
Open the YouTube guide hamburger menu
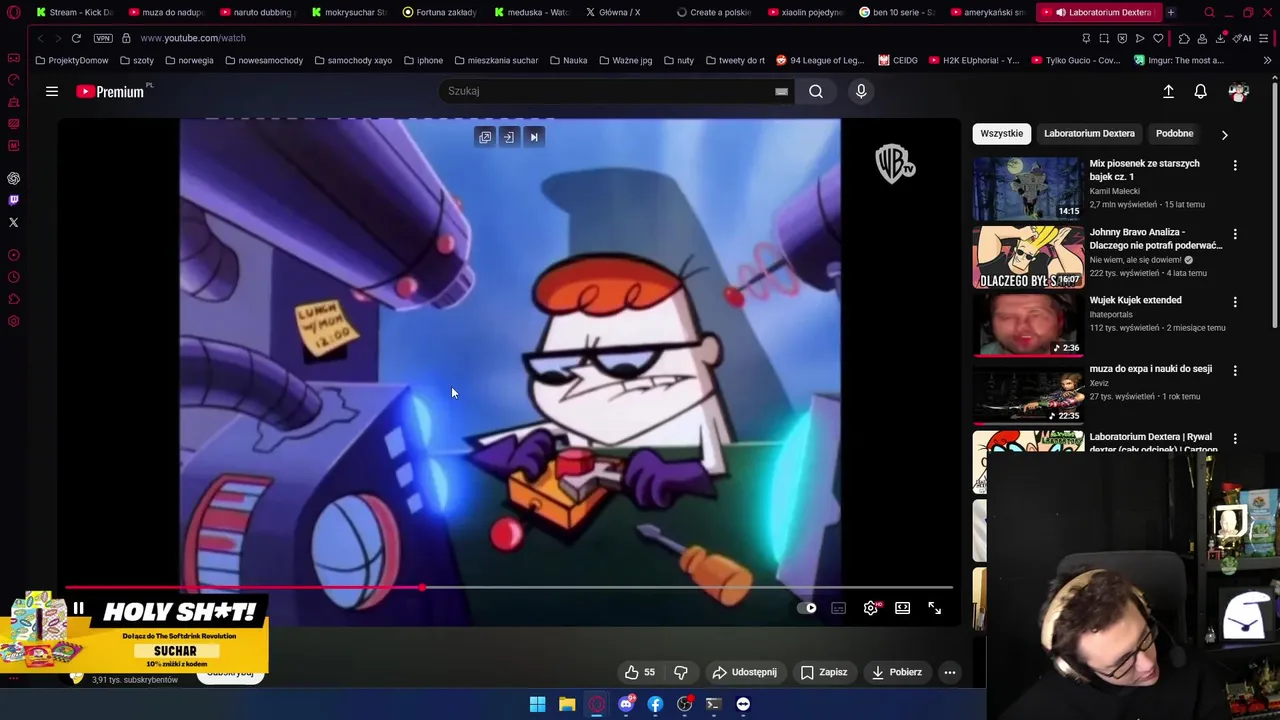click(52, 91)
